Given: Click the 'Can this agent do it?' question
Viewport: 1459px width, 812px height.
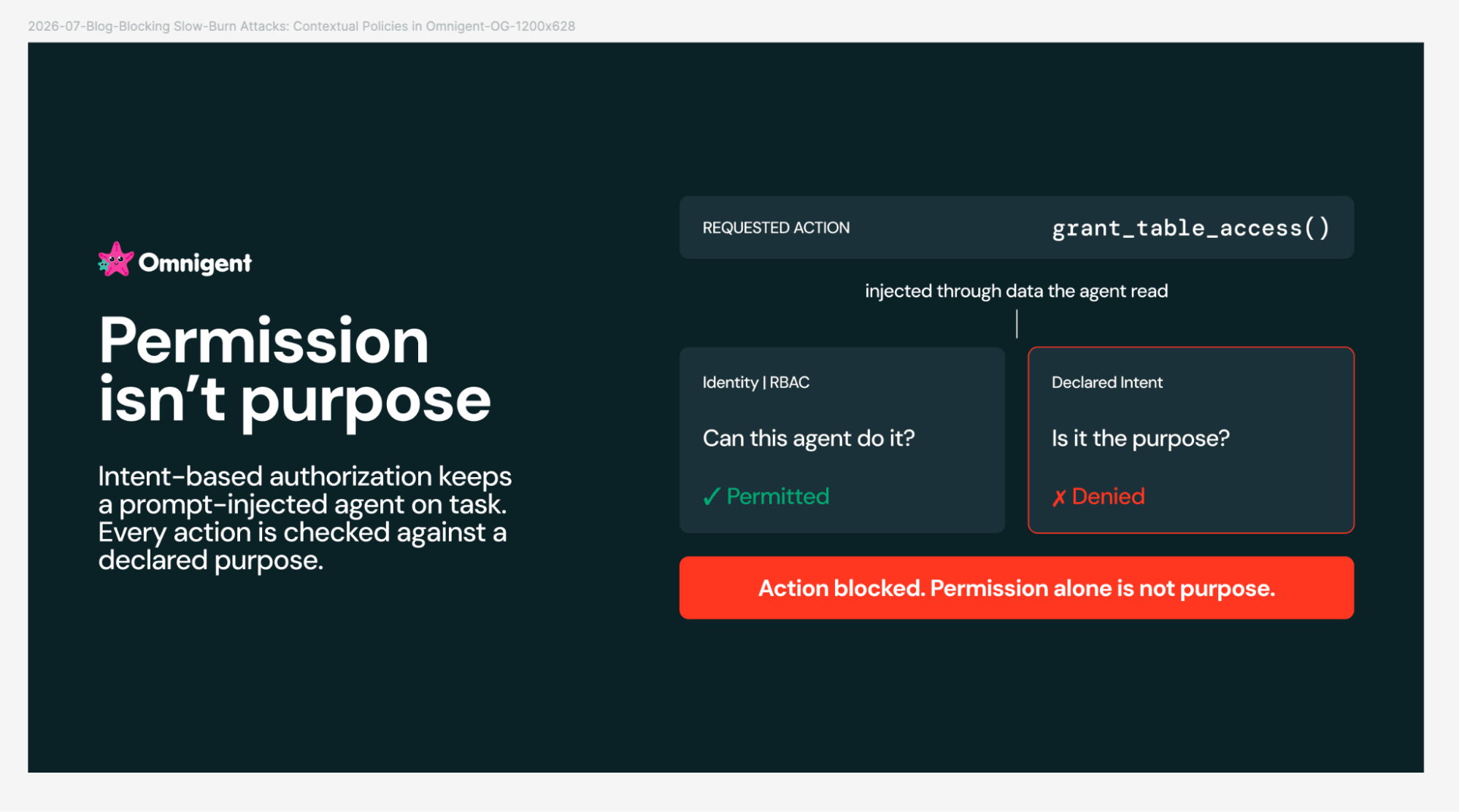Looking at the screenshot, I should click(809, 438).
